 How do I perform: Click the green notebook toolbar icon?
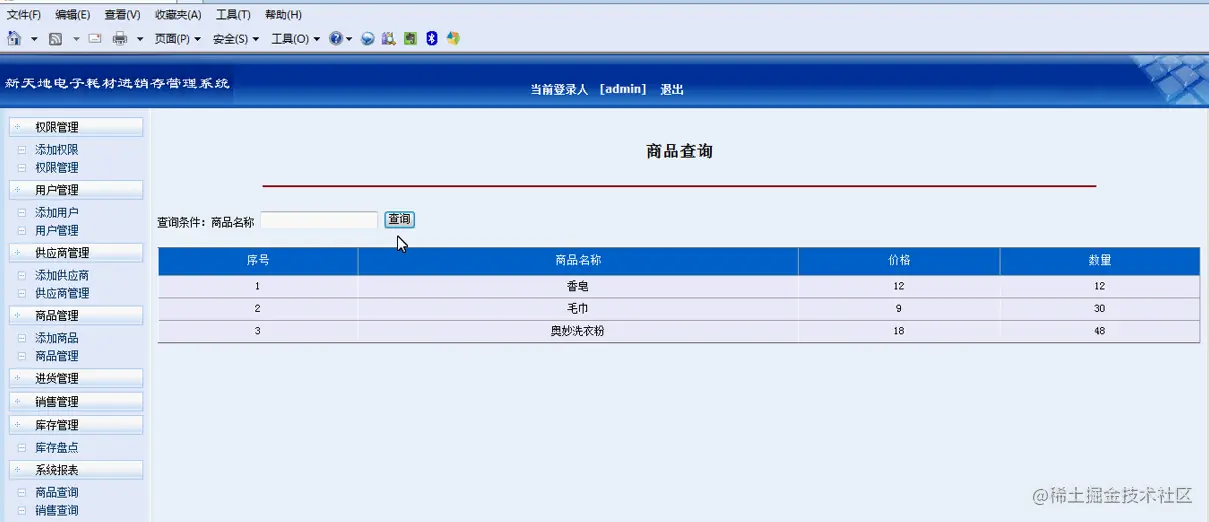(410, 39)
